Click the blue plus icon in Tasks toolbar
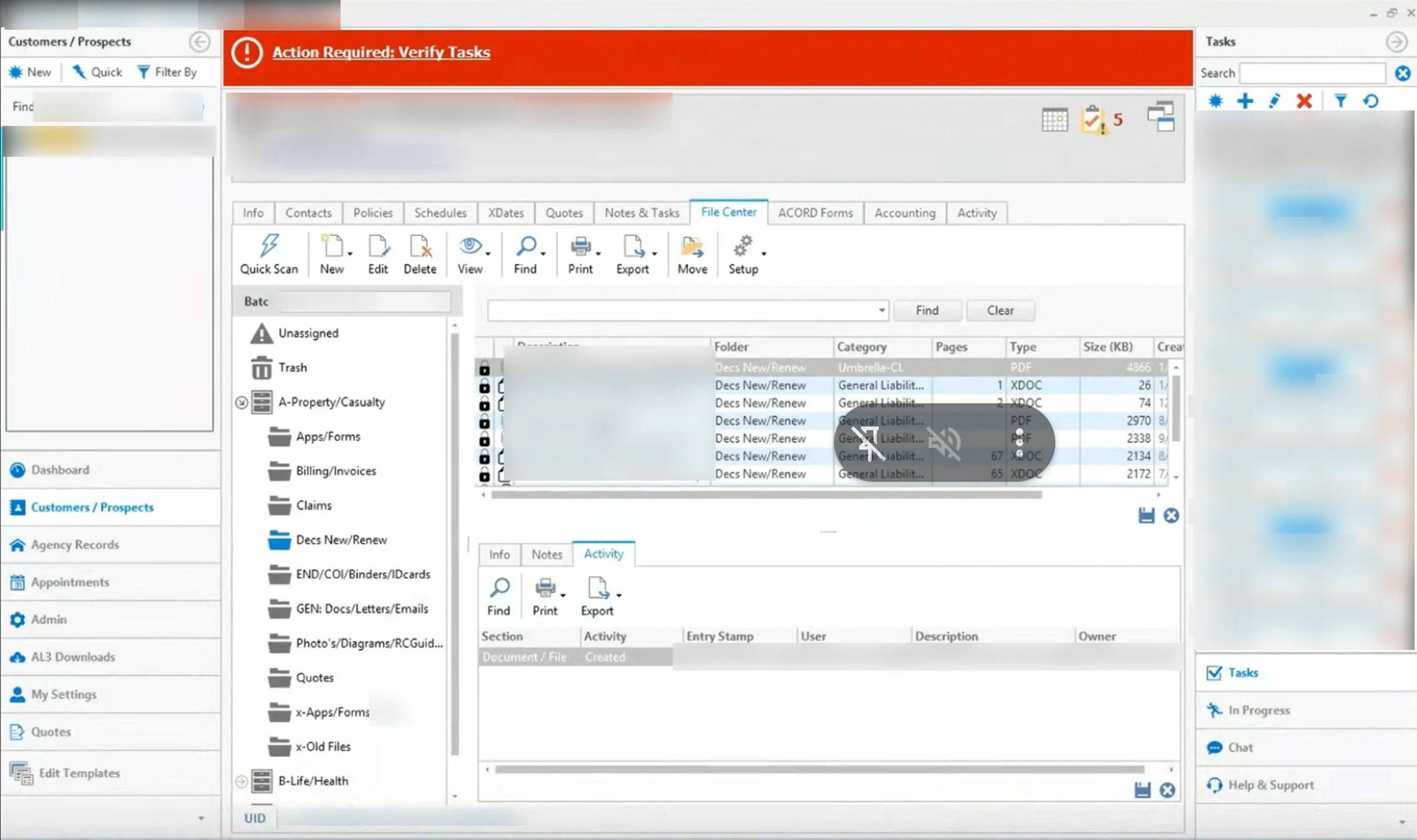The image size is (1417, 840). pyautogui.click(x=1245, y=101)
